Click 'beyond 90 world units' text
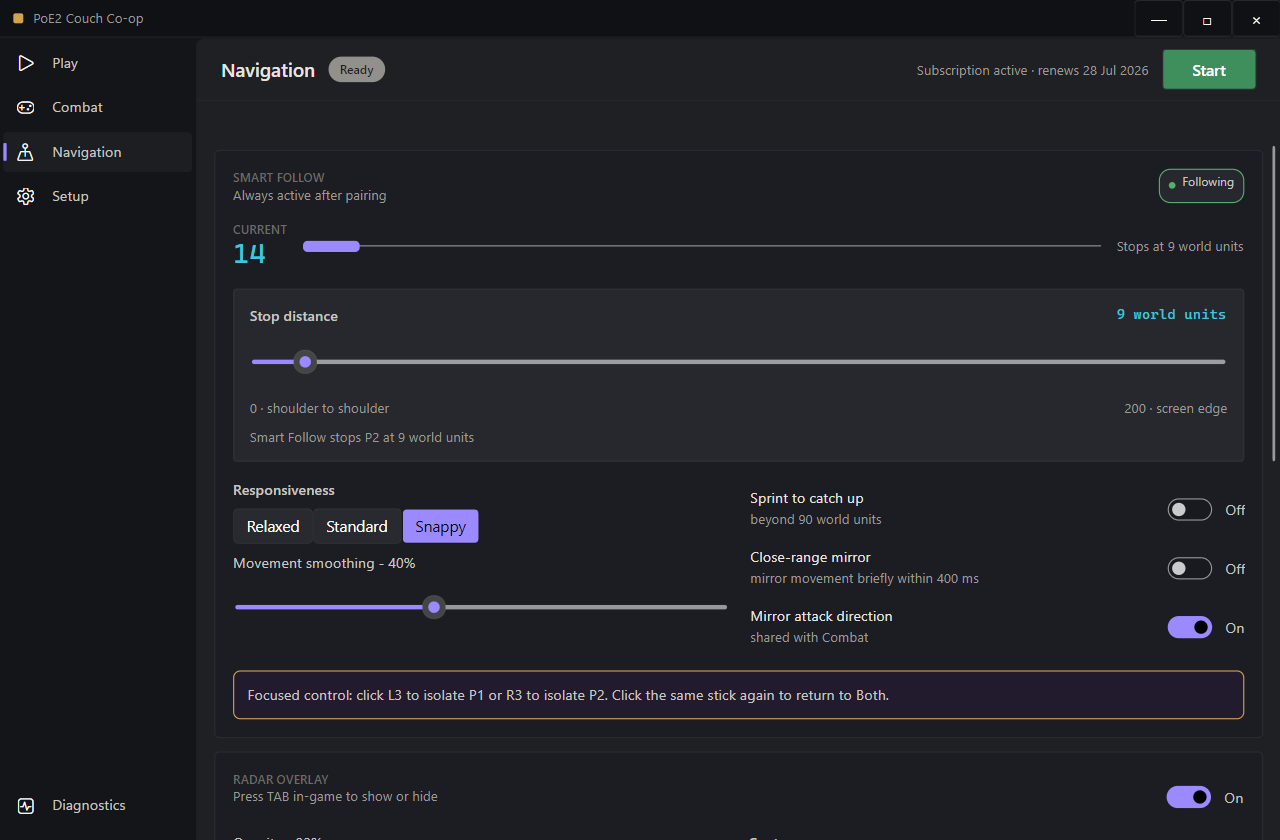 (x=816, y=520)
